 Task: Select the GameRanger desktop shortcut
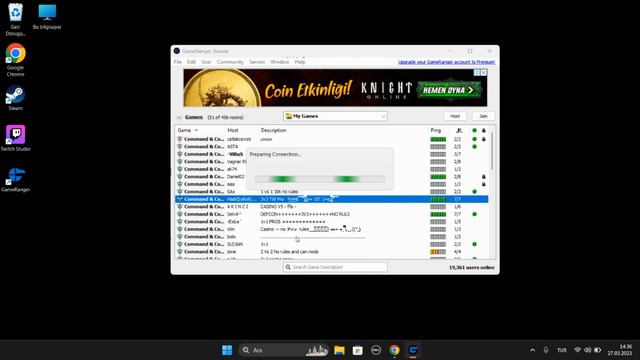tap(16, 179)
